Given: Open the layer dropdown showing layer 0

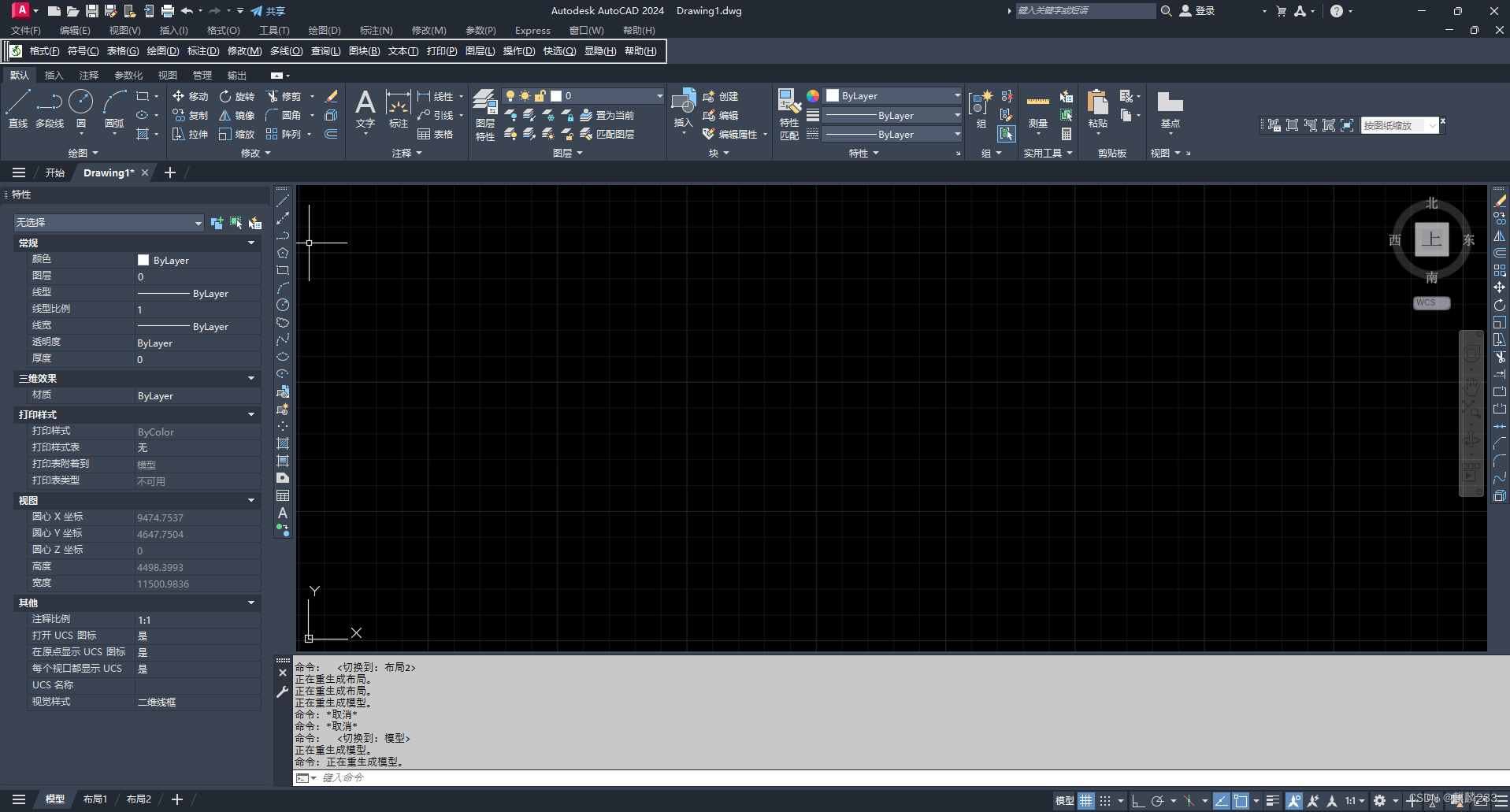Looking at the screenshot, I should [583, 96].
